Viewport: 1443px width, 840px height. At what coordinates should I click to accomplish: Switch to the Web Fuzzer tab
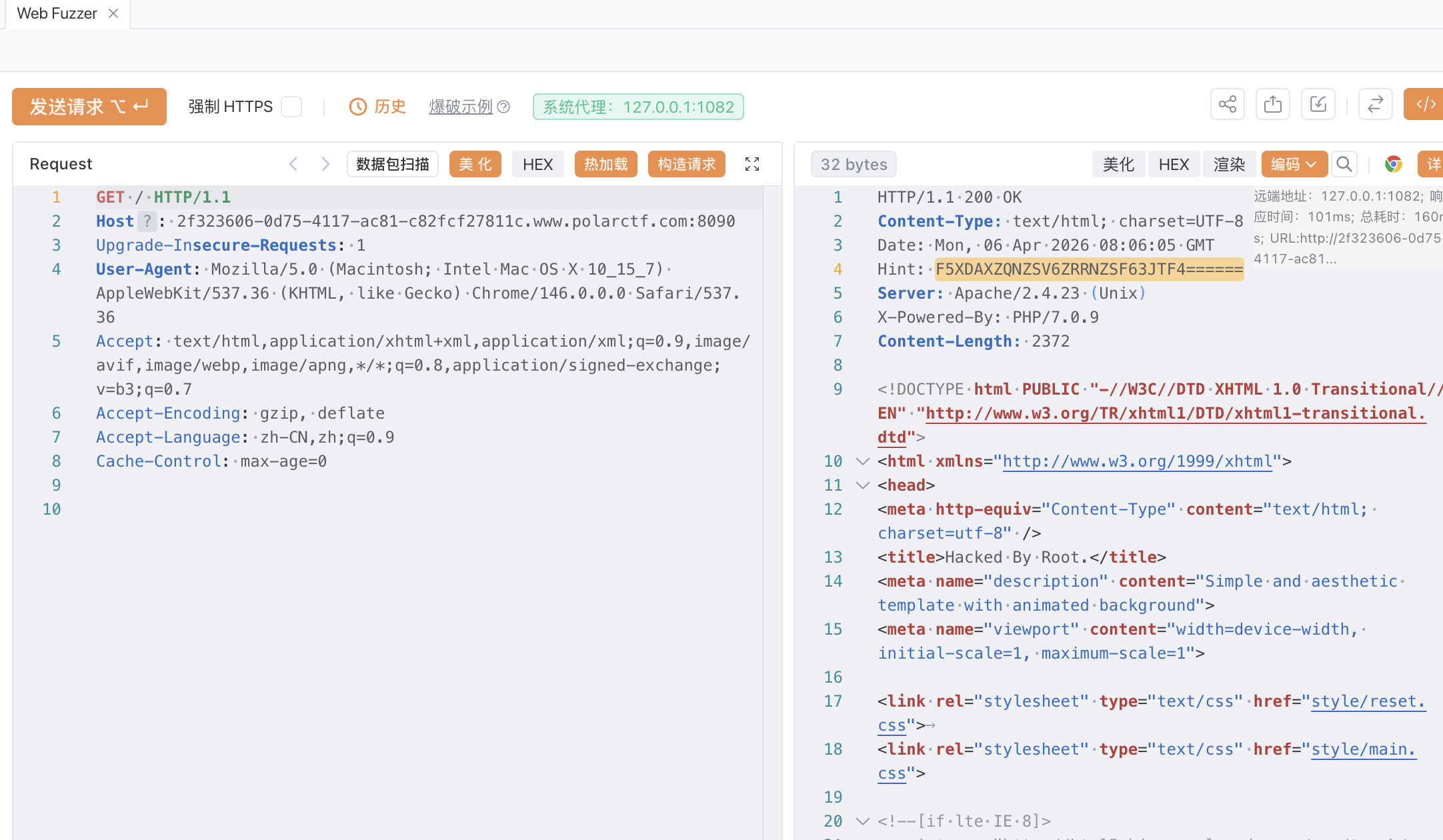[x=57, y=13]
